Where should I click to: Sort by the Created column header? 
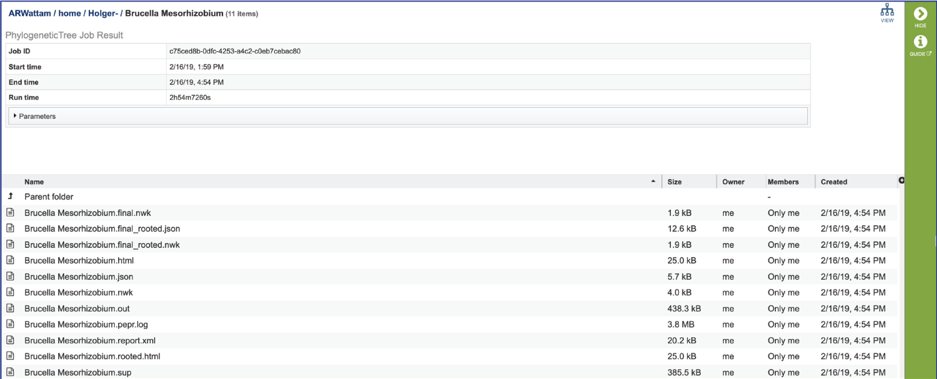834,182
